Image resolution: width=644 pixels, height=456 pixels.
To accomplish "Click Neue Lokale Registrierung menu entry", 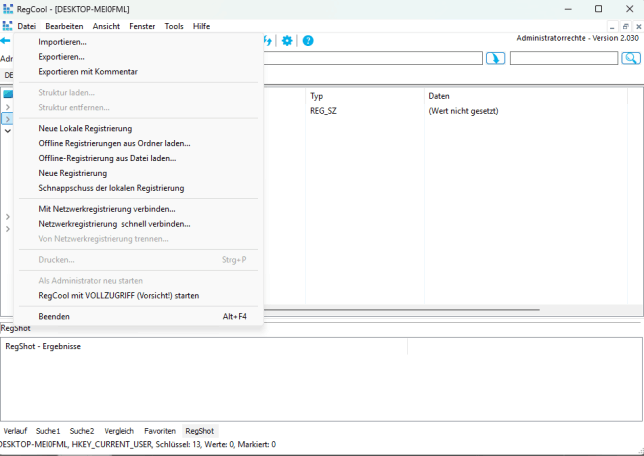I will point(85,128).
